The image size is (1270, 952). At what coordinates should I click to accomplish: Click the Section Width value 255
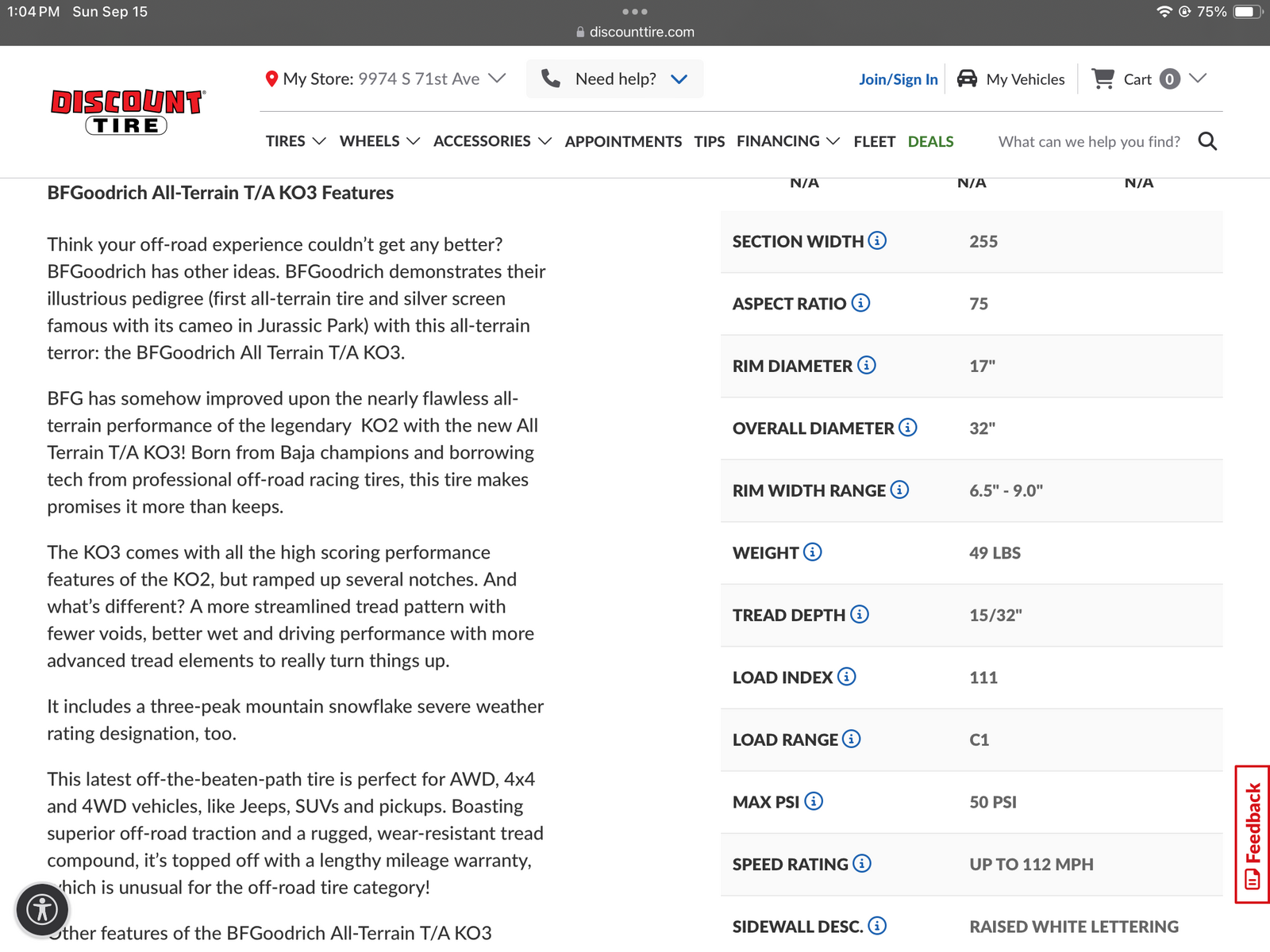[x=983, y=242]
